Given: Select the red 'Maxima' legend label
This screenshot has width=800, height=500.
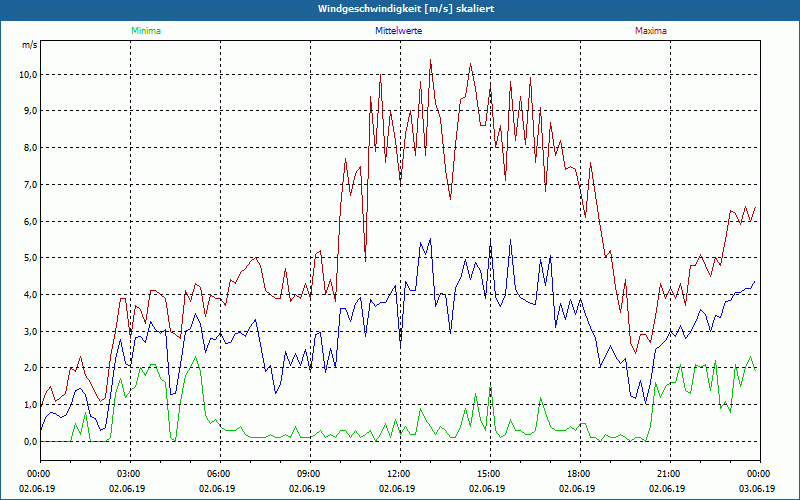Looking at the screenshot, I should (651, 31).
